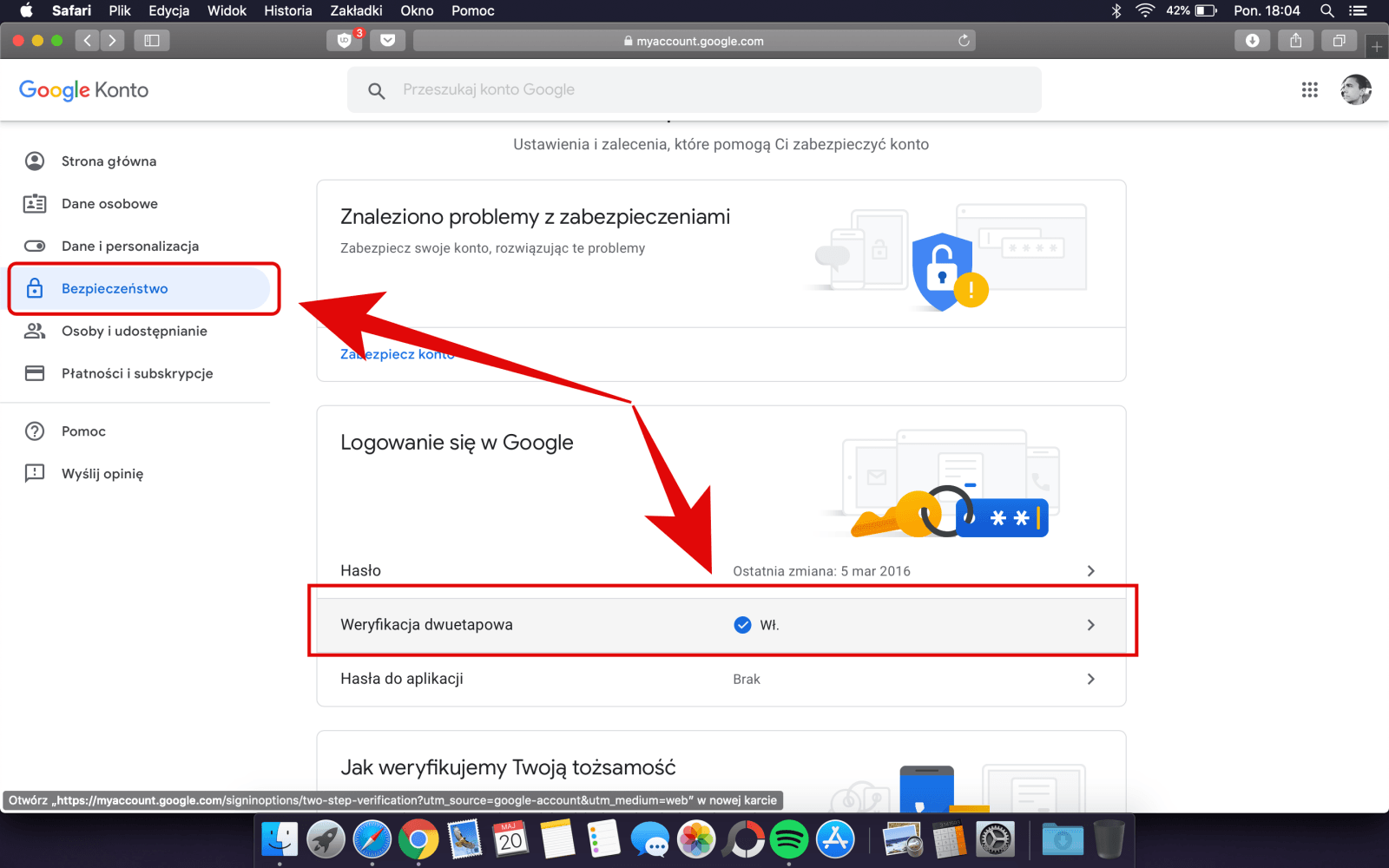
Task: Click the Osoby i udostępnianie people icon
Action: pos(35,331)
